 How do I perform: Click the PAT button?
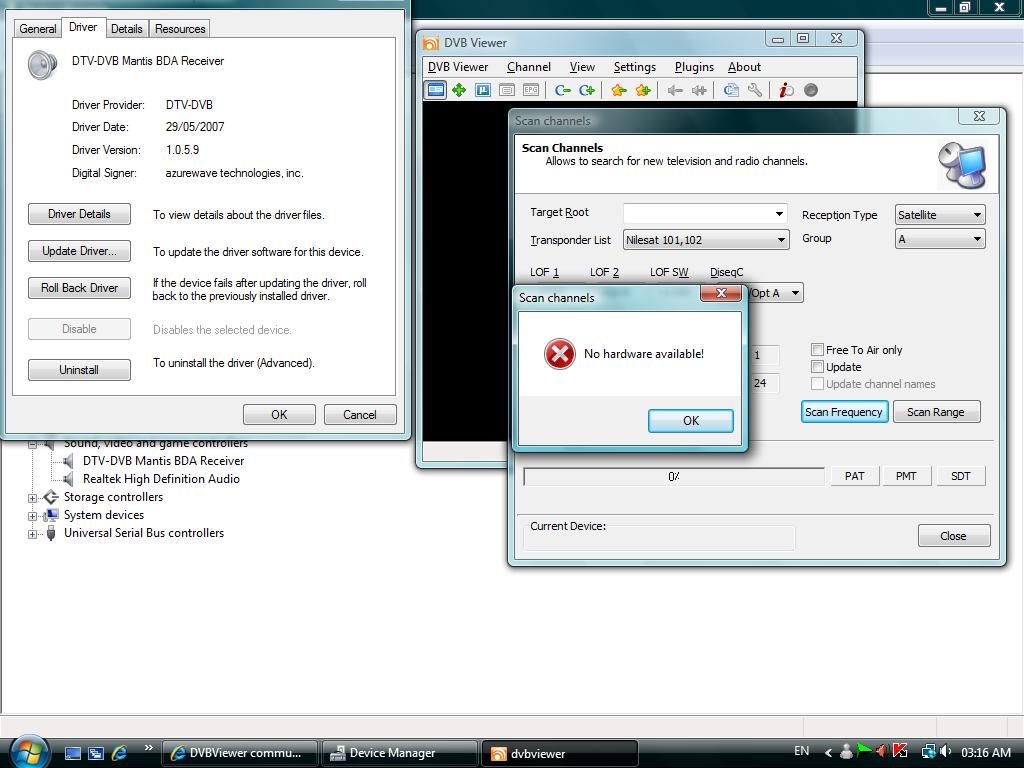coord(854,476)
